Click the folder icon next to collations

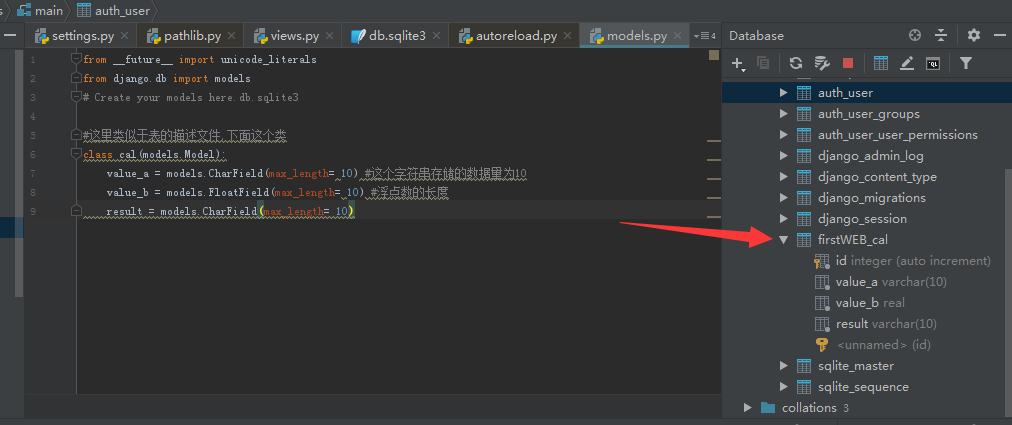pos(767,408)
